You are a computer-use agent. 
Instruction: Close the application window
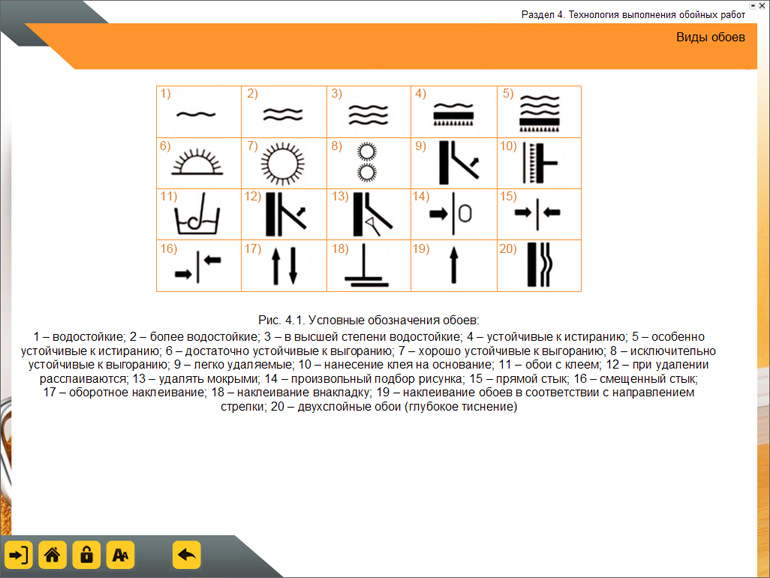click(763, 5)
